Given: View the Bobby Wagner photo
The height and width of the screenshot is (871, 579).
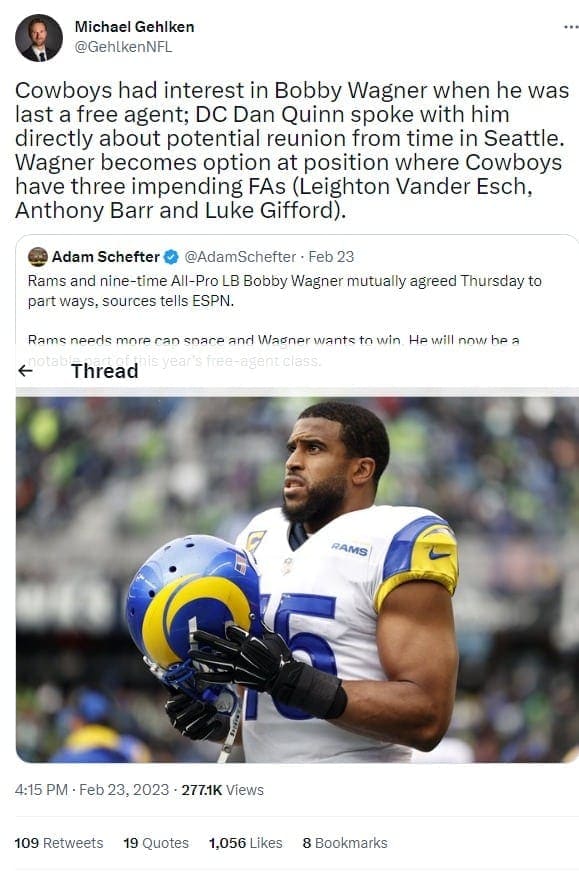Looking at the screenshot, I should (x=297, y=579).
